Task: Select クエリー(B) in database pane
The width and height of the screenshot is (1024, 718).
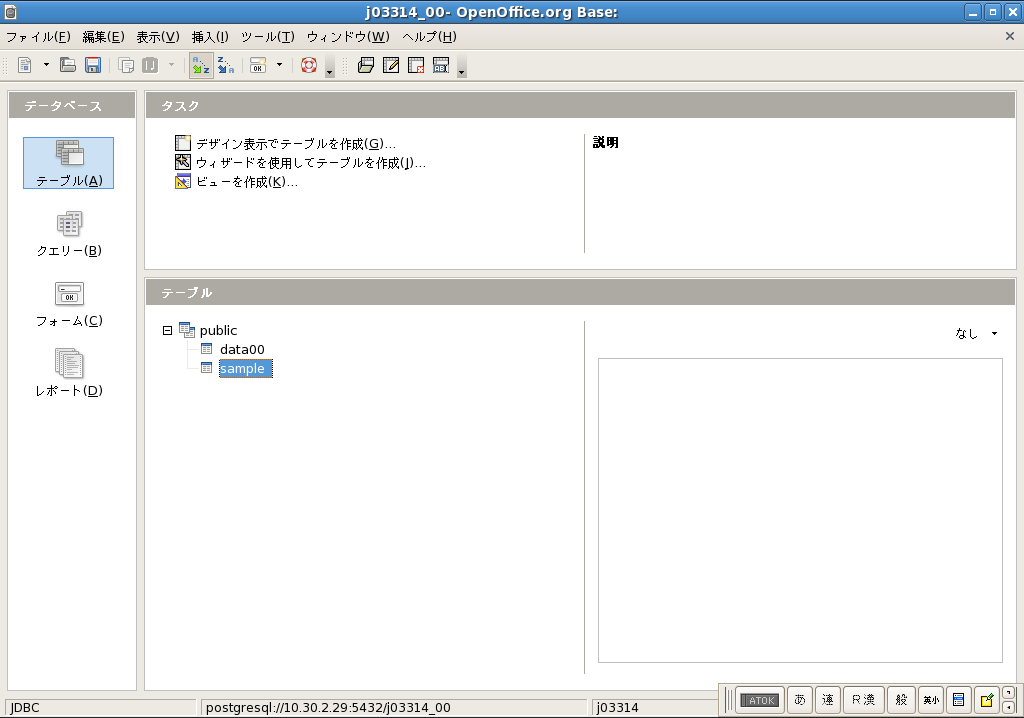Action: coord(69,233)
